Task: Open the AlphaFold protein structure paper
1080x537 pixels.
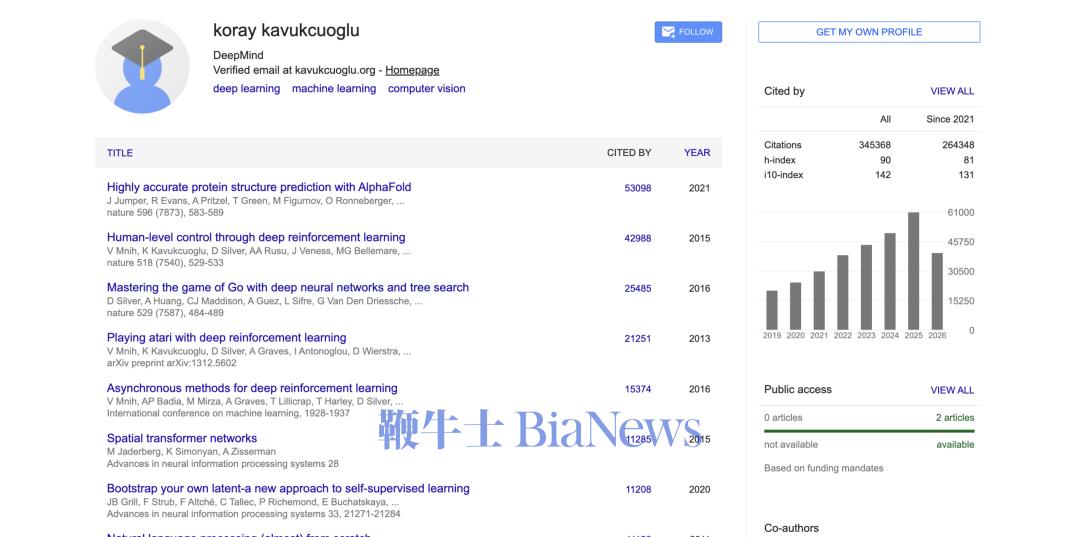Action: (259, 187)
